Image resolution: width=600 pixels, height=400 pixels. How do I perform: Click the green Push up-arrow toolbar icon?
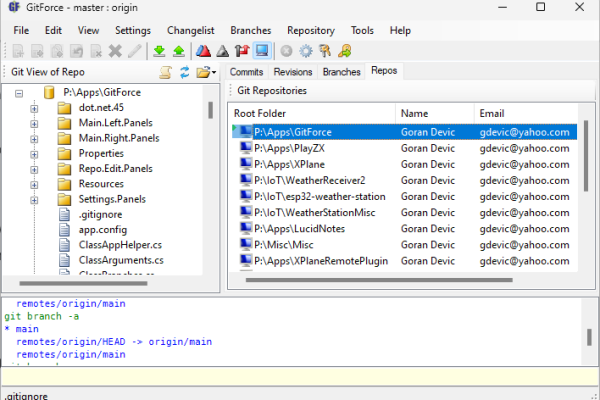click(178, 51)
